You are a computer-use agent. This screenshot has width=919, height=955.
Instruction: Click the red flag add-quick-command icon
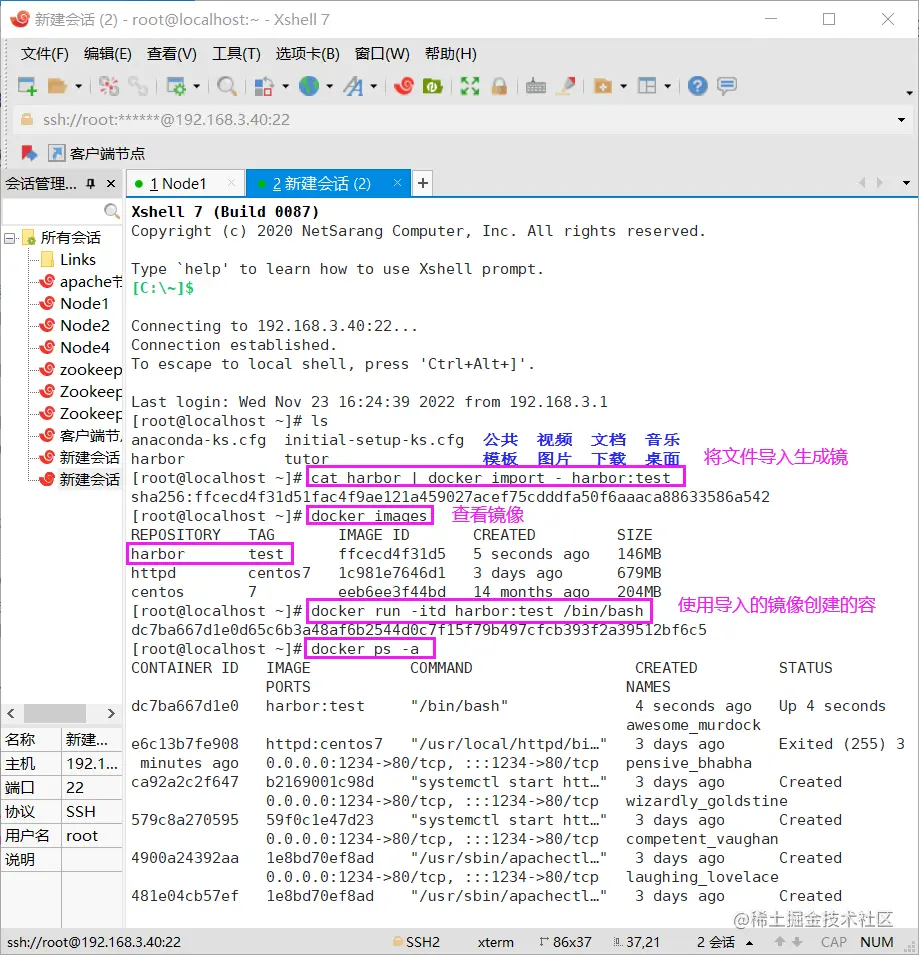(x=29, y=153)
